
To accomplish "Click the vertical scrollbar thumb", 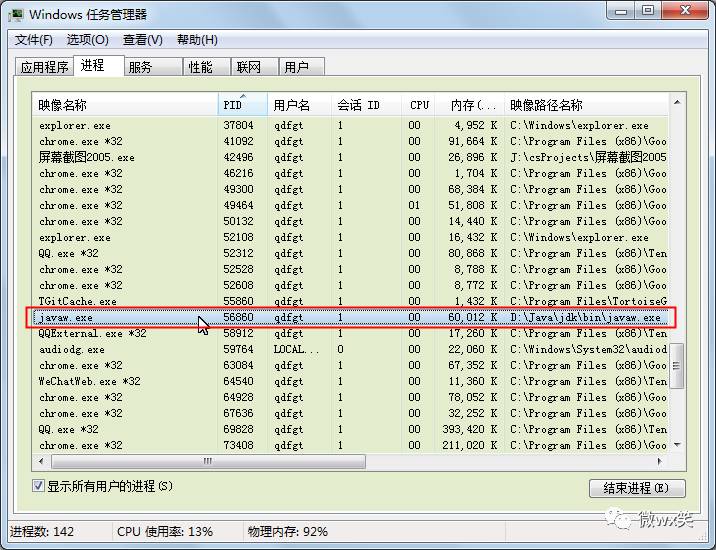I will coord(676,365).
